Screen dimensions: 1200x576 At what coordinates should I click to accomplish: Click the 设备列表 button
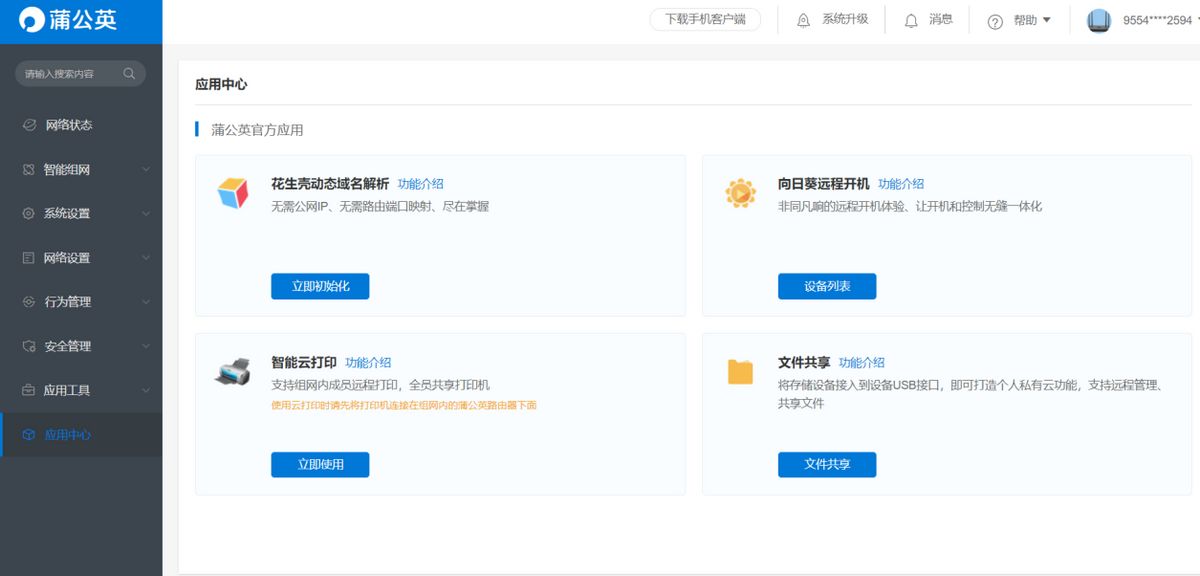click(827, 286)
